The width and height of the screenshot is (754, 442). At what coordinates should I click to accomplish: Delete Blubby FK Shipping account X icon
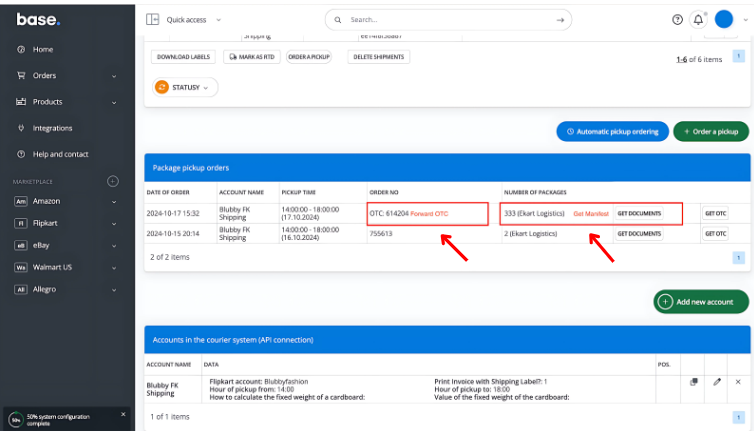click(738, 382)
